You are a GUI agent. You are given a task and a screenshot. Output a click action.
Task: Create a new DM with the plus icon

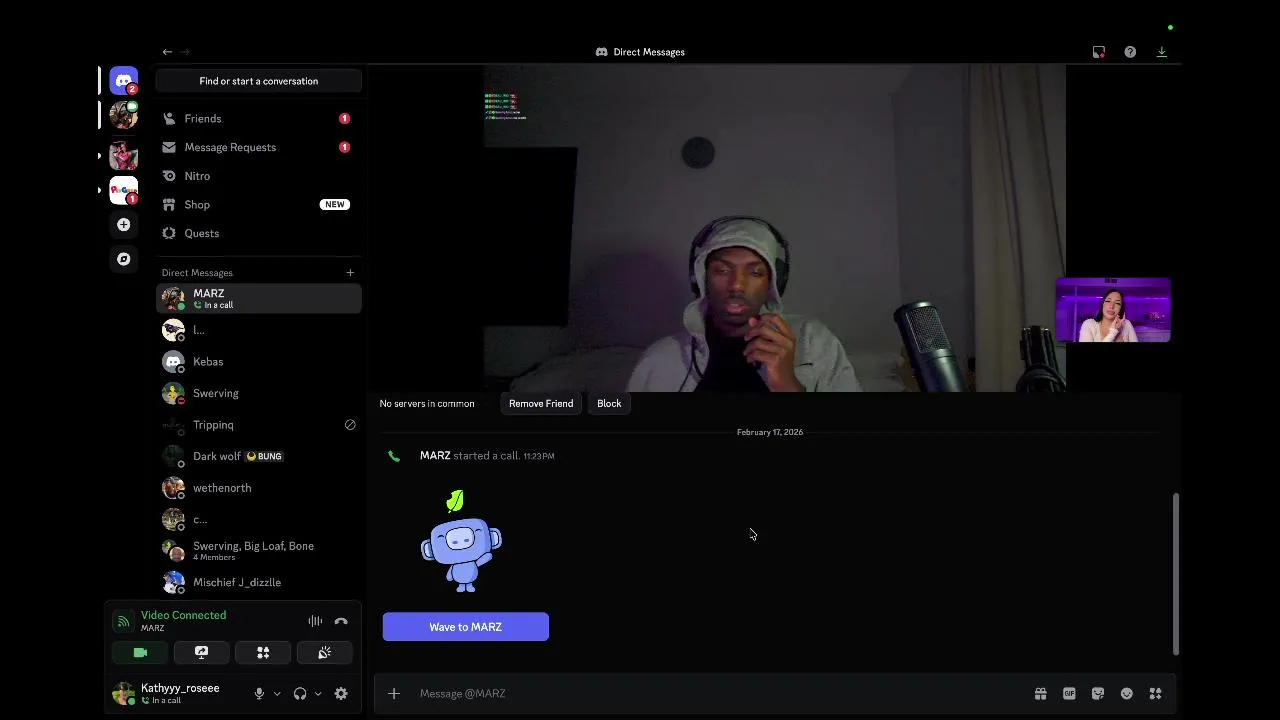pyautogui.click(x=350, y=272)
